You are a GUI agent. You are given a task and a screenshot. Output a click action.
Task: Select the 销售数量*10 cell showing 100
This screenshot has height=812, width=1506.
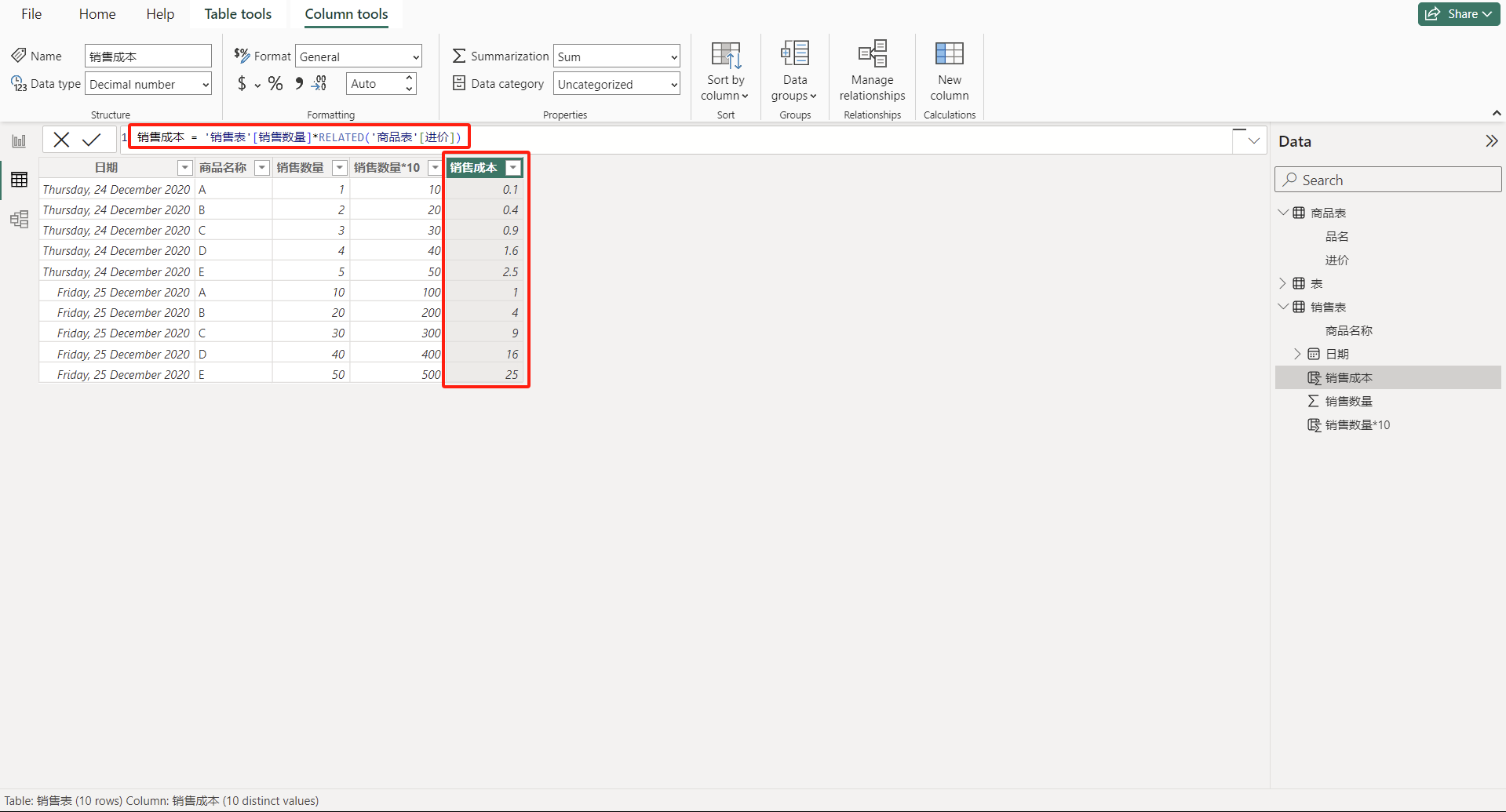(397, 292)
